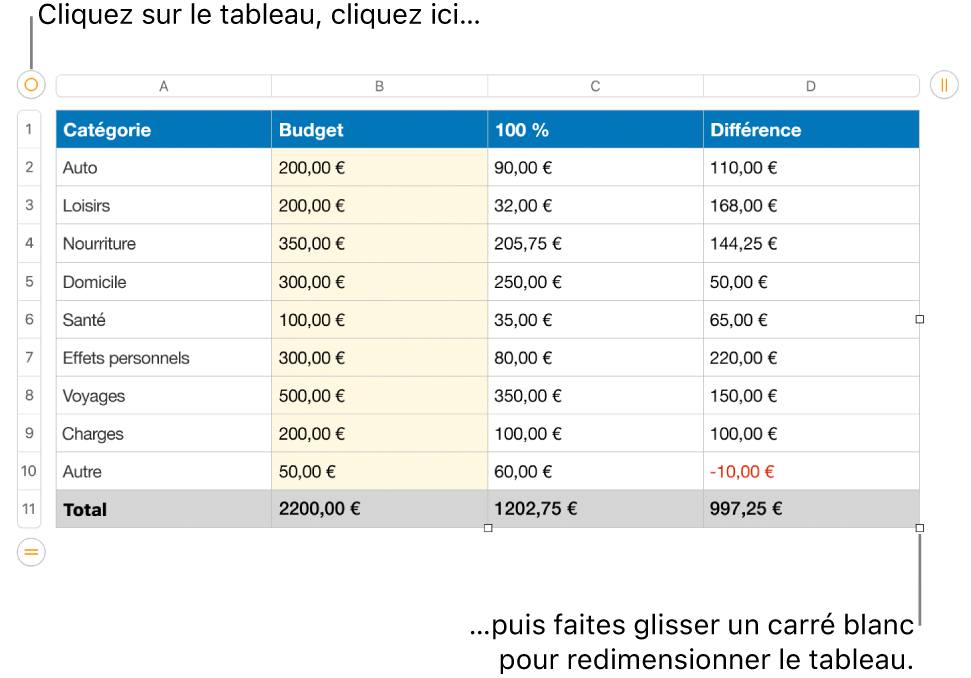Viewport: 971px width, 678px height.
Task: Select the Différence header cell
Action: [811, 130]
